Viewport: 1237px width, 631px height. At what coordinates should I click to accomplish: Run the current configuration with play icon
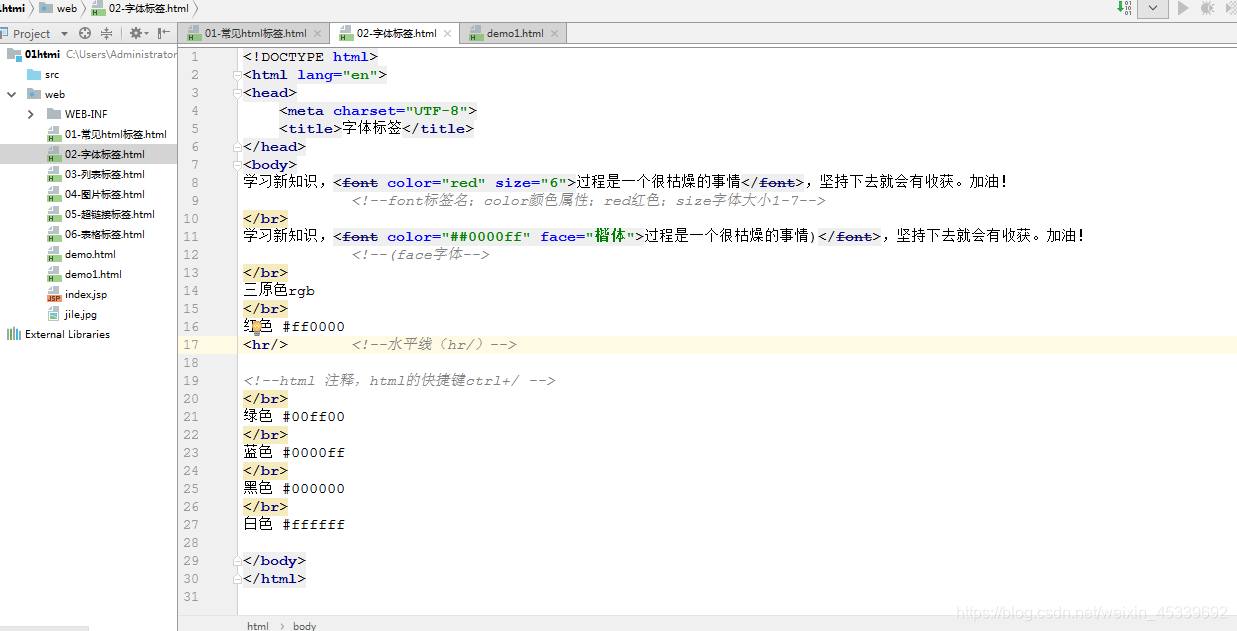pos(1182,10)
